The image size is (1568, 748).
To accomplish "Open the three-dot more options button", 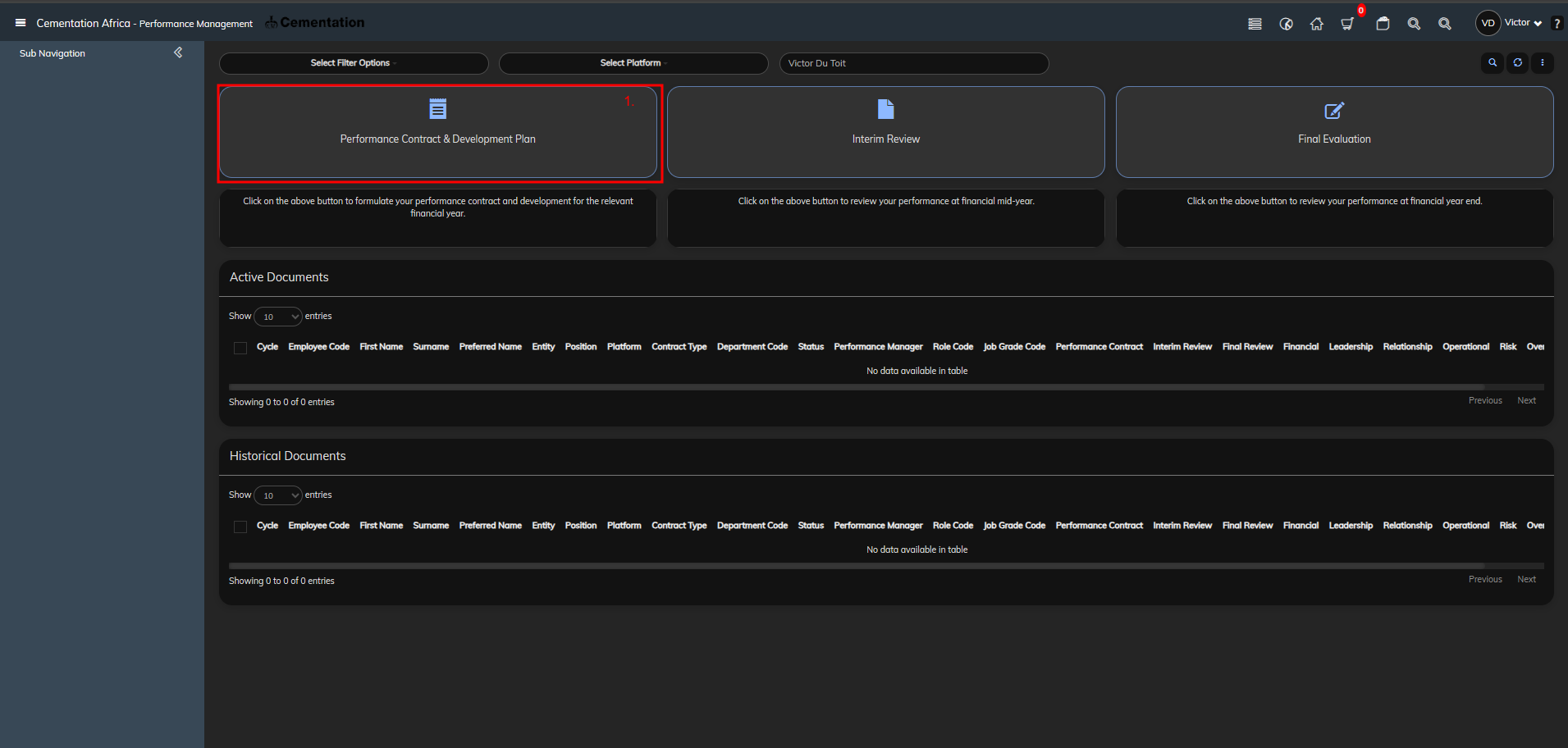I will 1543,63.
